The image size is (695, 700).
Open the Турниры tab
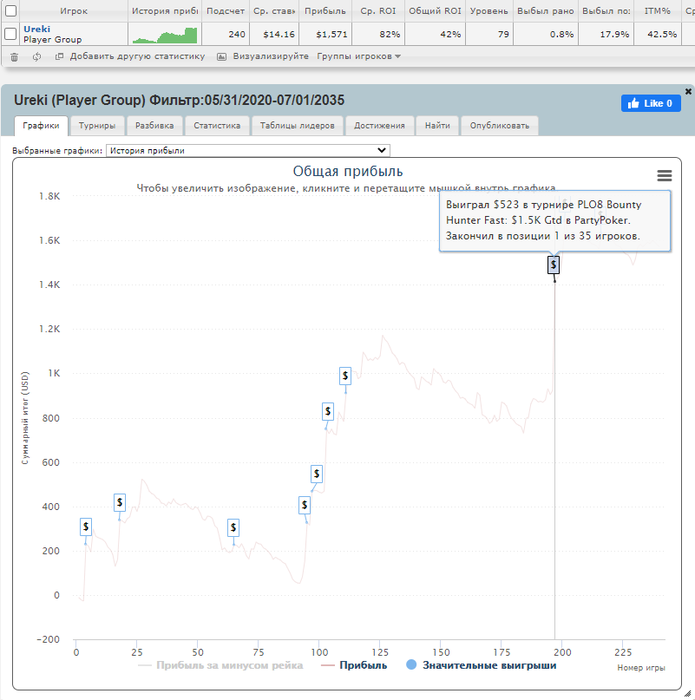(x=97, y=125)
